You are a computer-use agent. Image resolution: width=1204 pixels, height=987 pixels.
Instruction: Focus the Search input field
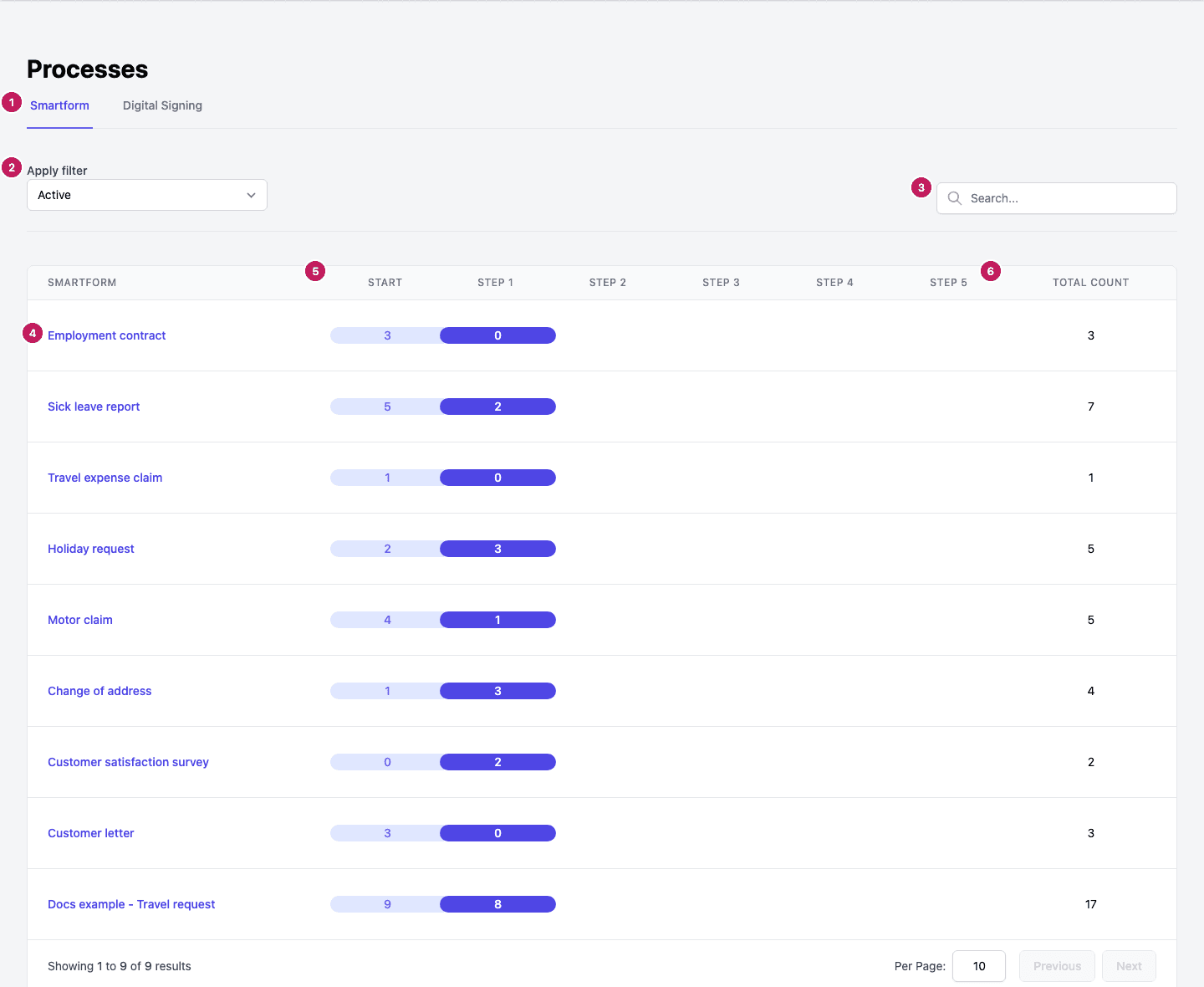[1057, 198]
